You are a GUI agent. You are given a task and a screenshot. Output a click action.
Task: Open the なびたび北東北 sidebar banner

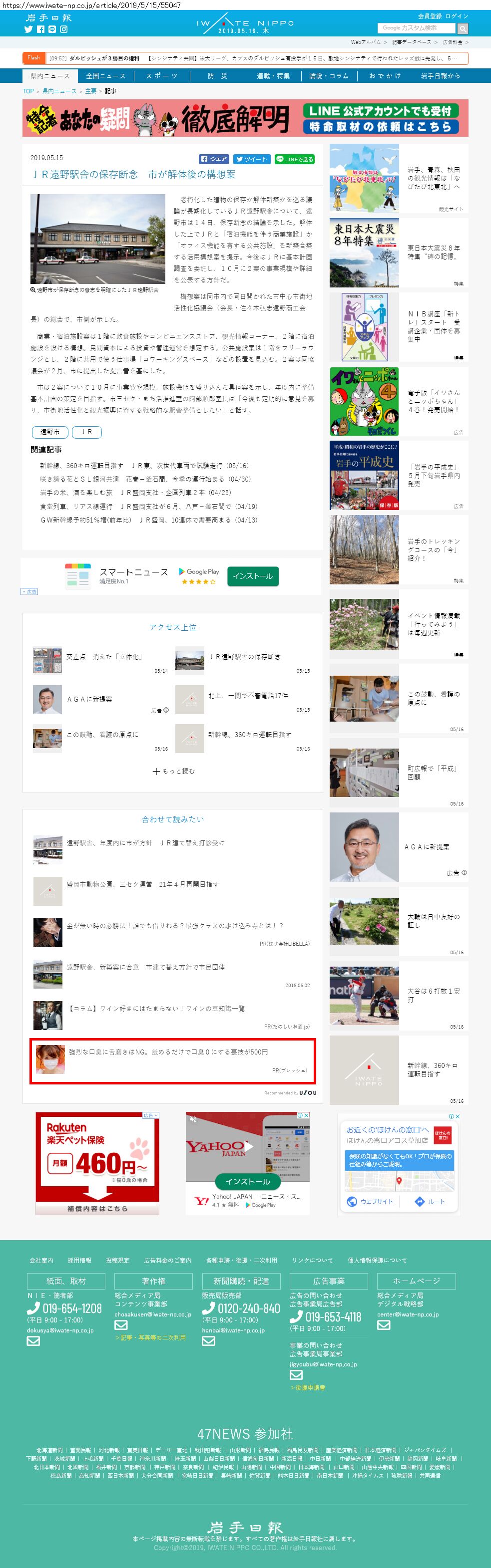click(399, 178)
